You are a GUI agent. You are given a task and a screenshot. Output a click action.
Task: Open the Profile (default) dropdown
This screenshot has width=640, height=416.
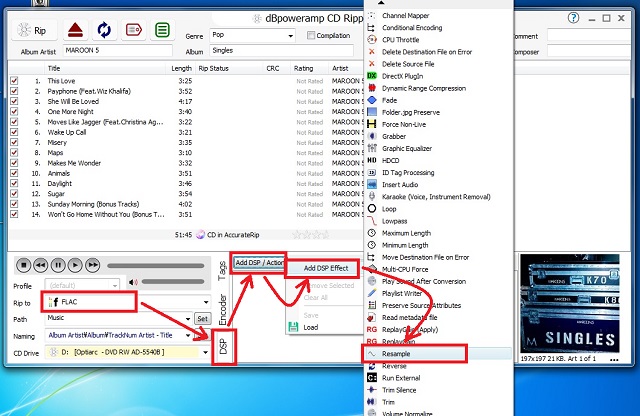(x=115, y=285)
